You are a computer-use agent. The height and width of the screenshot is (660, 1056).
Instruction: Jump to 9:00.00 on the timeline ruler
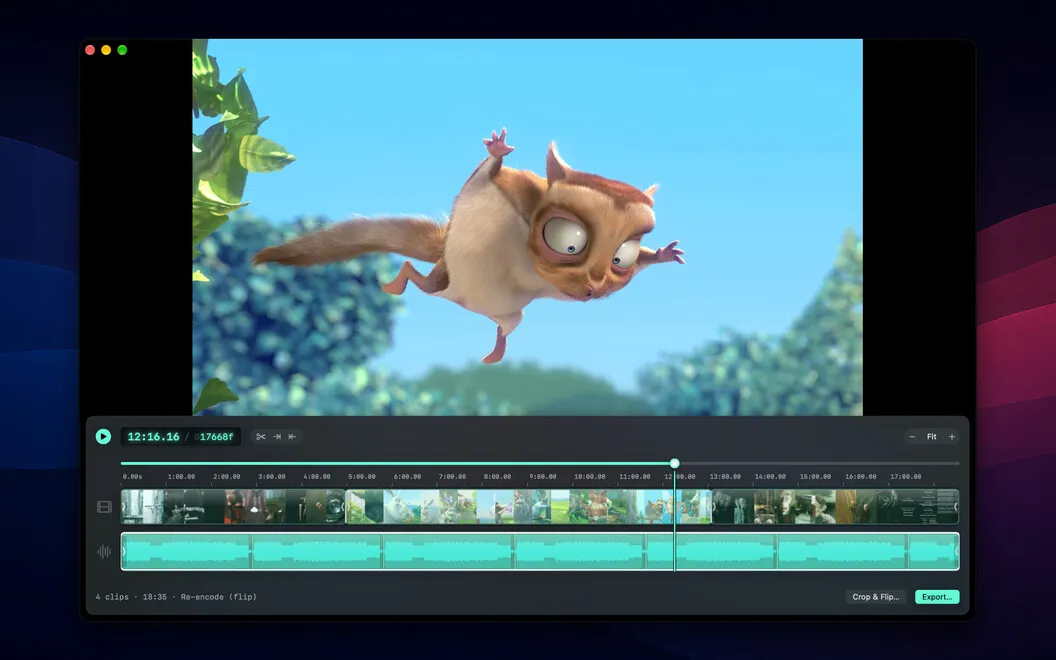pyautogui.click(x=542, y=476)
